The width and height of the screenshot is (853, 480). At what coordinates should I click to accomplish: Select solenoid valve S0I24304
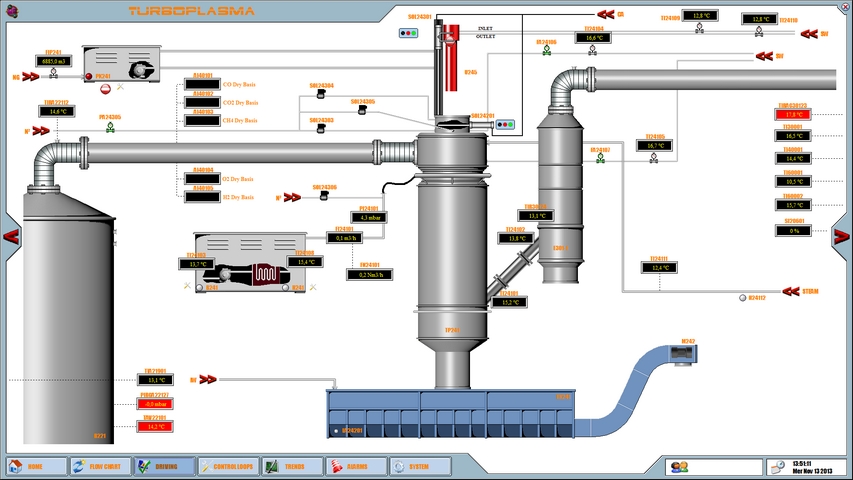321,94
